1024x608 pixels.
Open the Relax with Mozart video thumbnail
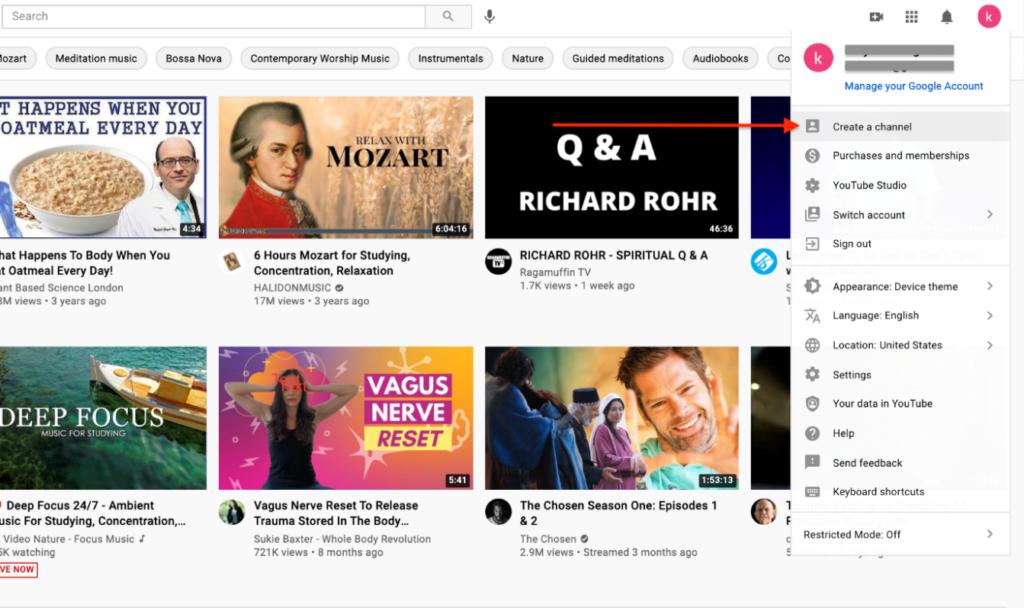click(x=346, y=167)
